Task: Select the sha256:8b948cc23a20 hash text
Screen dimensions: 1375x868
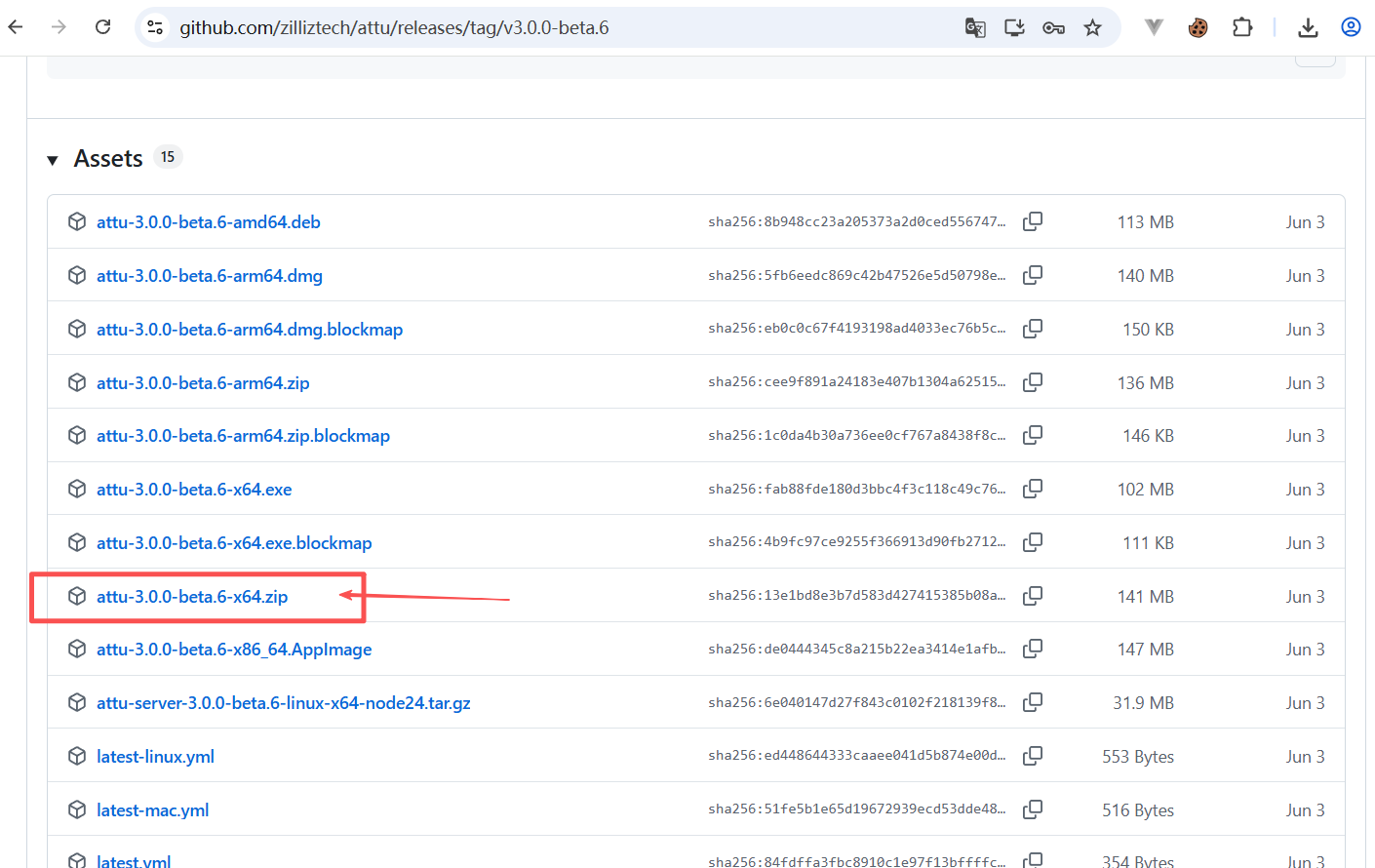Action: 857,221
